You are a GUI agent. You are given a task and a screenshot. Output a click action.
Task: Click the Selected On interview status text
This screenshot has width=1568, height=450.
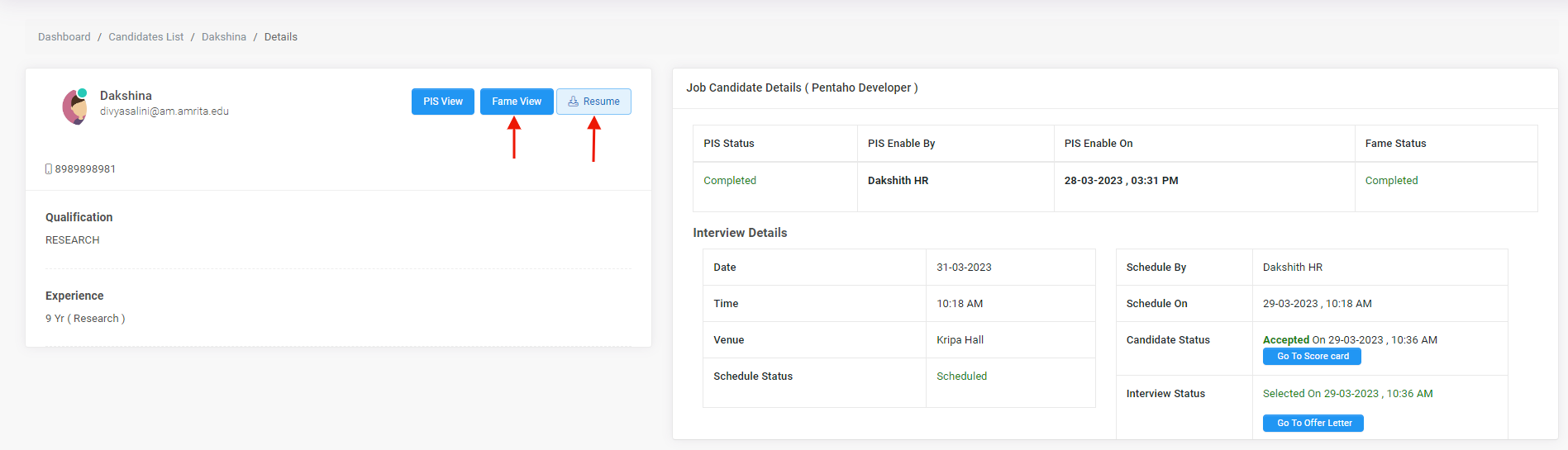pos(1347,394)
